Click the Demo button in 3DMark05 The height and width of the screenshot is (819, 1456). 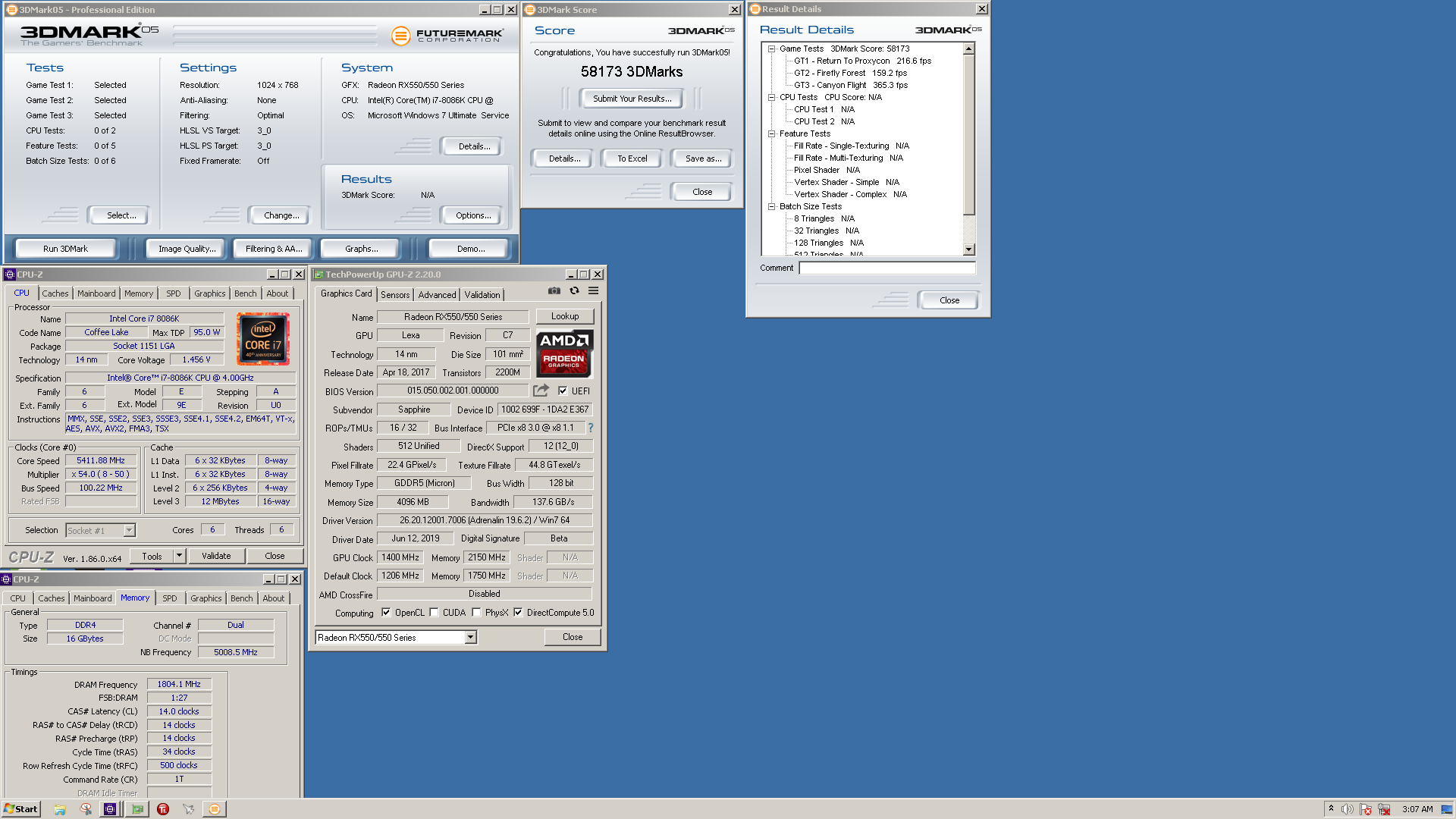470,249
